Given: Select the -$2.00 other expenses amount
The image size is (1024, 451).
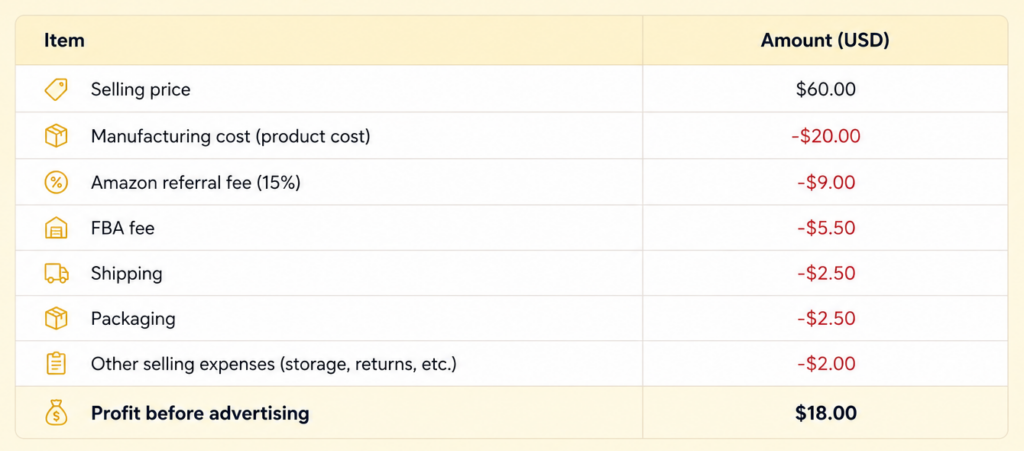Looking at the screenshot, I should pyautogui.click(x=825, y=364).
